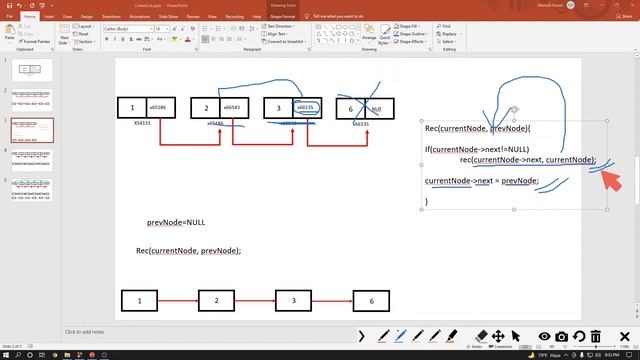
Task: Switch to the Shape Format tab
Action: coord(282,17)
